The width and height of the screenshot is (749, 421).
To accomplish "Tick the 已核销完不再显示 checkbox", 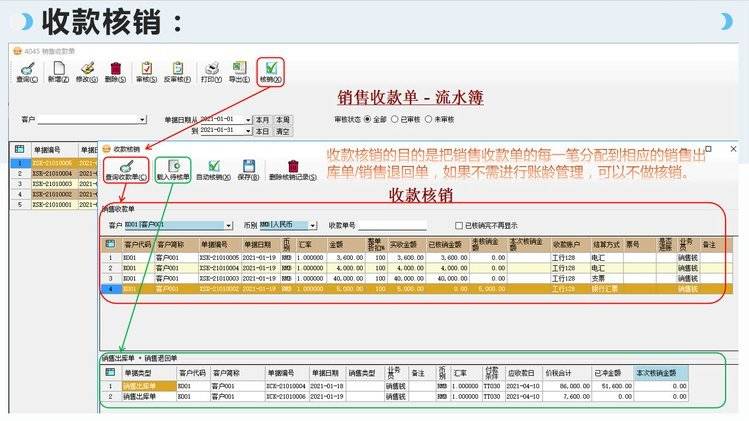I will (x=459, y=225).
